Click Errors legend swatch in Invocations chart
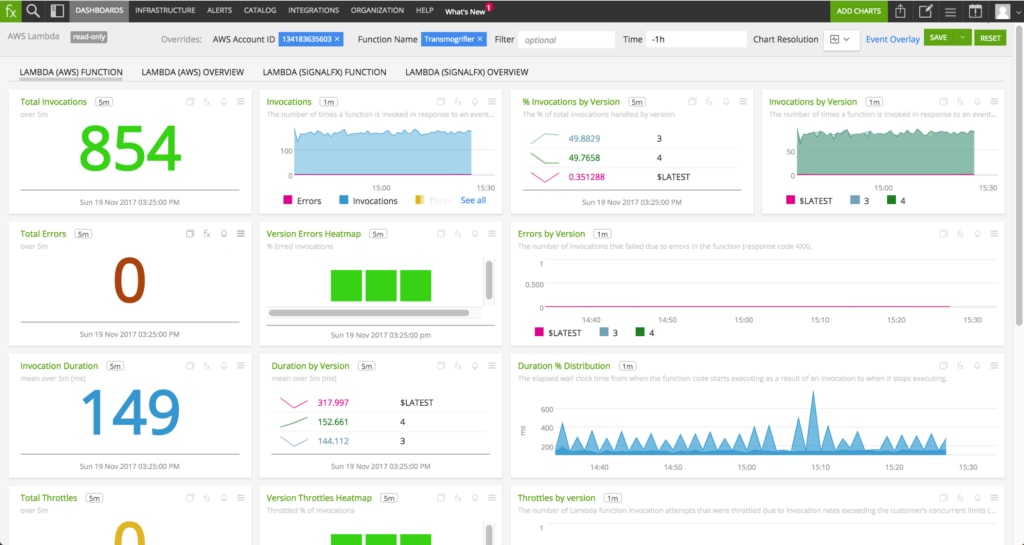 (x=287, y=200)
